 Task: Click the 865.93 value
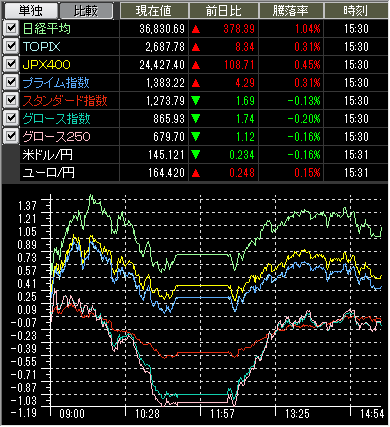[169, 119]
